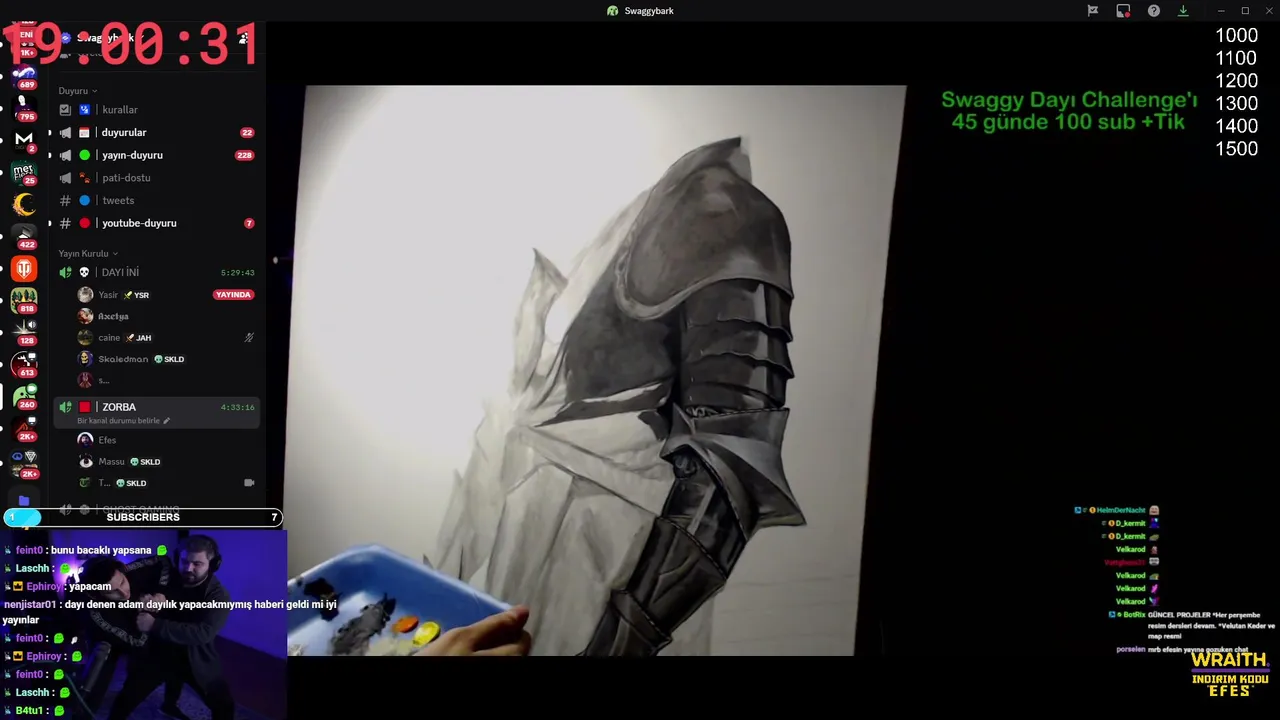The height and width of the screenshot is (720, 1280).
Task: Open the checkmark flag icon in title bar
Action: (x=1093, y=11)
